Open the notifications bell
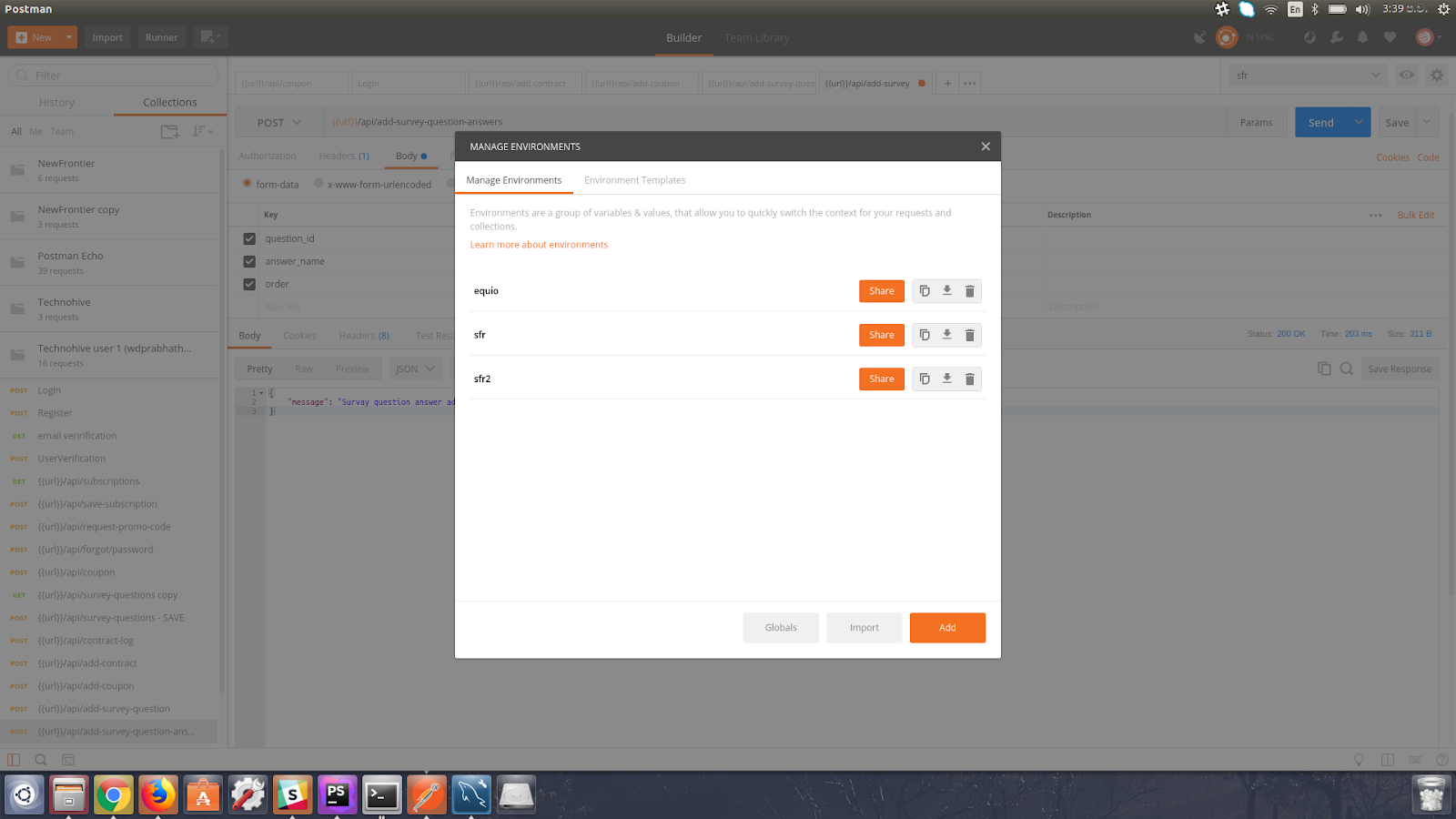Screen dimensions: 1456x819 pos(1362,37)
